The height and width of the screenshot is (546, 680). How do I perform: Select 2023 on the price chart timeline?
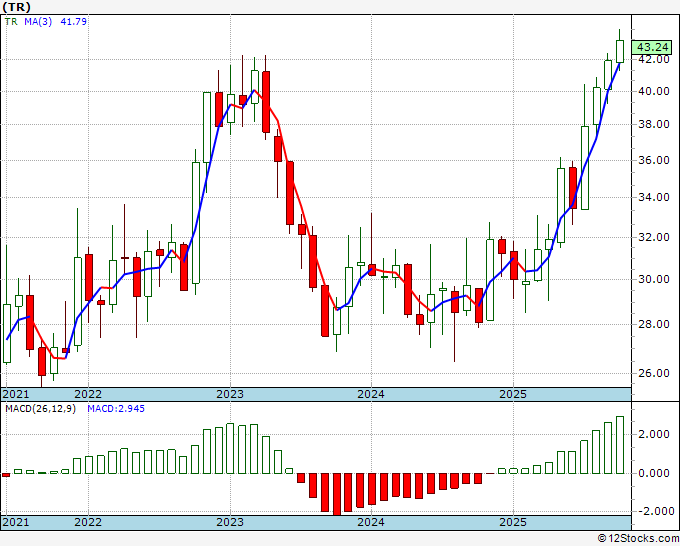pyautogui.click(x=230, y=394)
